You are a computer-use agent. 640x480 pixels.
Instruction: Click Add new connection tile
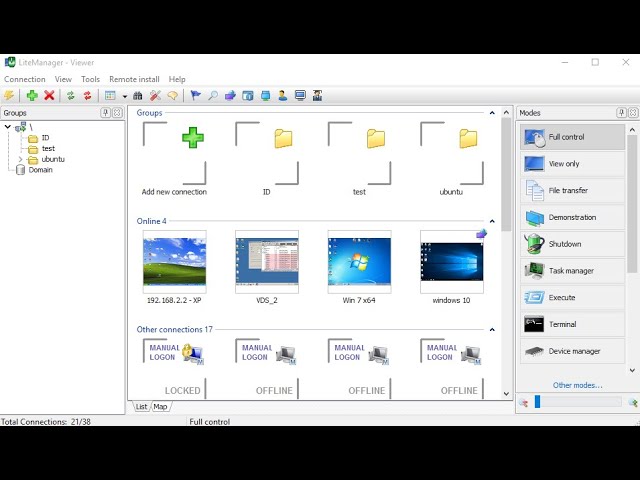(174, 159)
